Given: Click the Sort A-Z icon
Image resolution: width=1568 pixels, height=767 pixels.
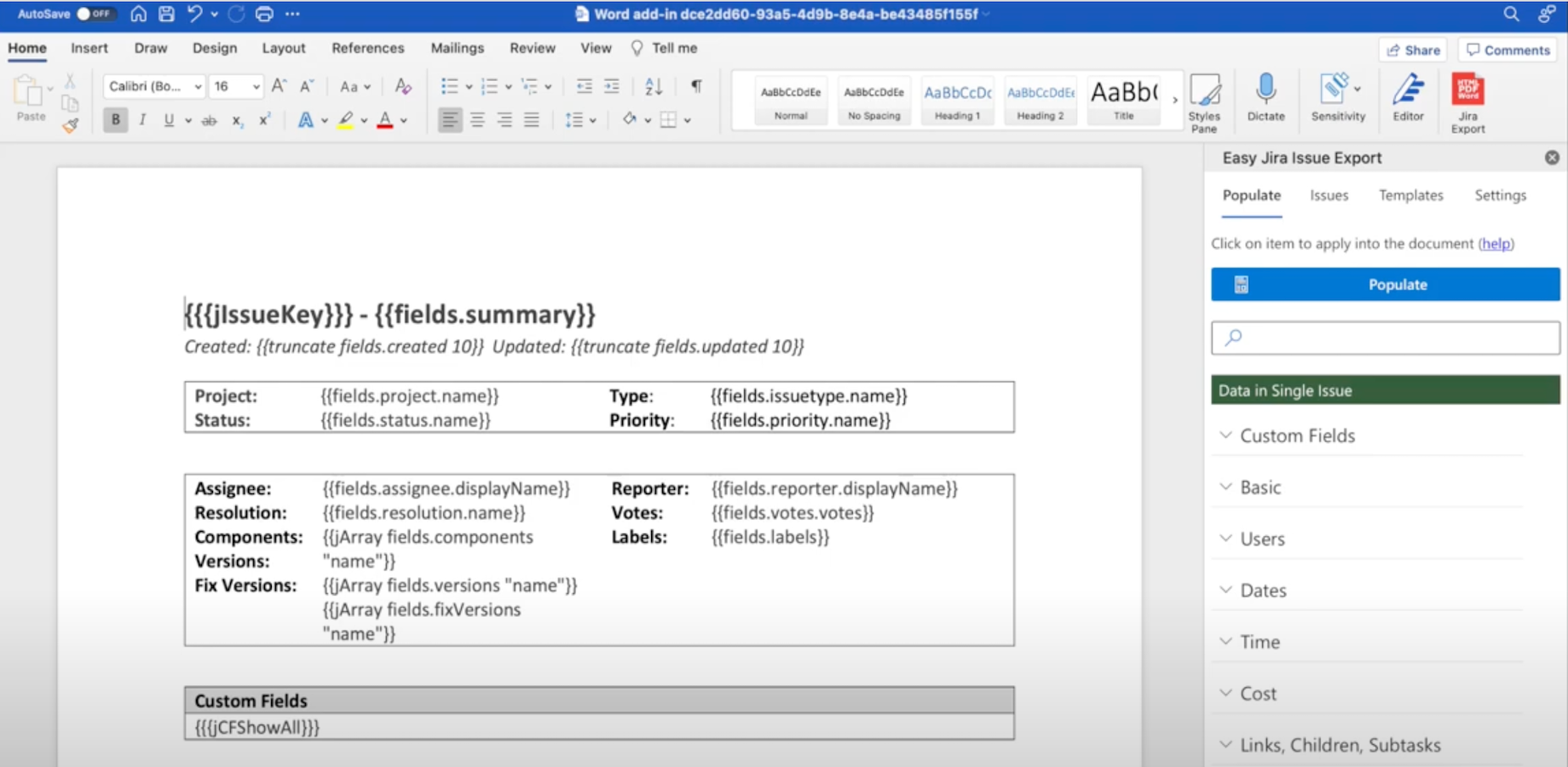Looking at the screenshot, I should tap(654, 86).
